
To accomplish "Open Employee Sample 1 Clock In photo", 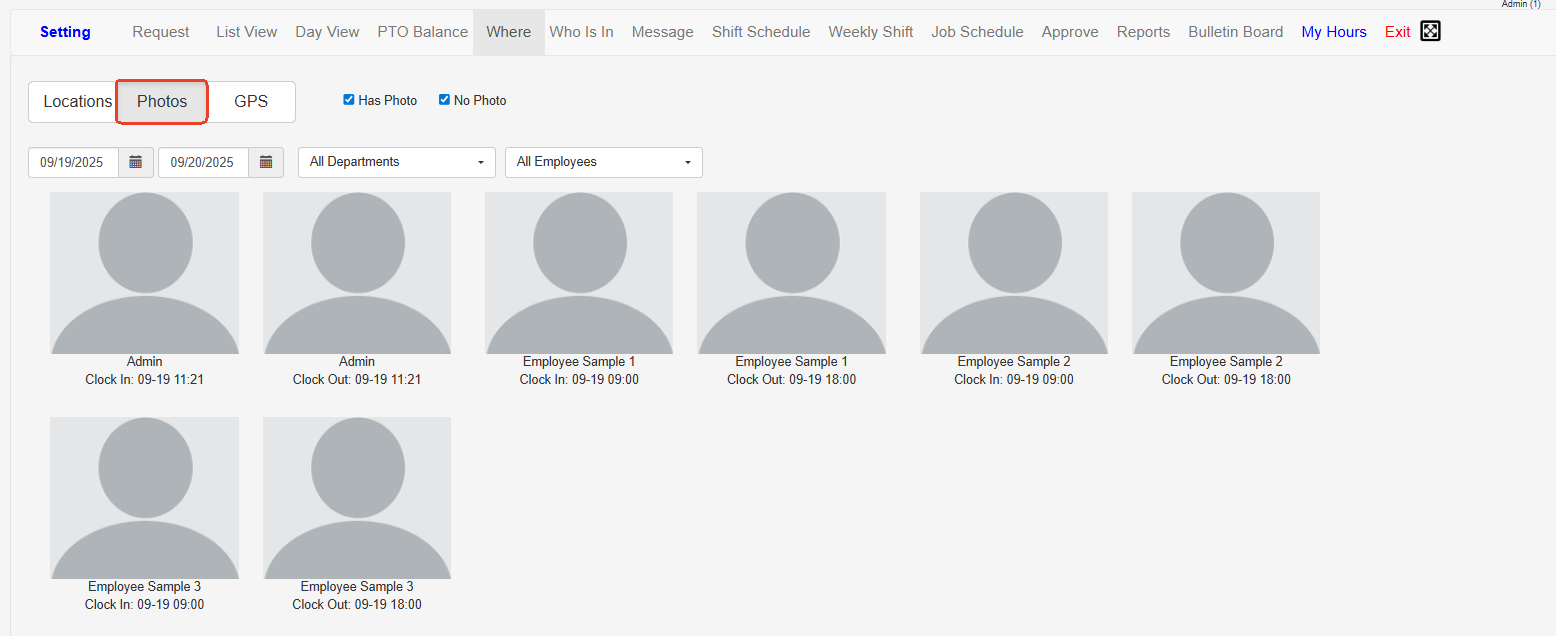I will coord(579,273).
